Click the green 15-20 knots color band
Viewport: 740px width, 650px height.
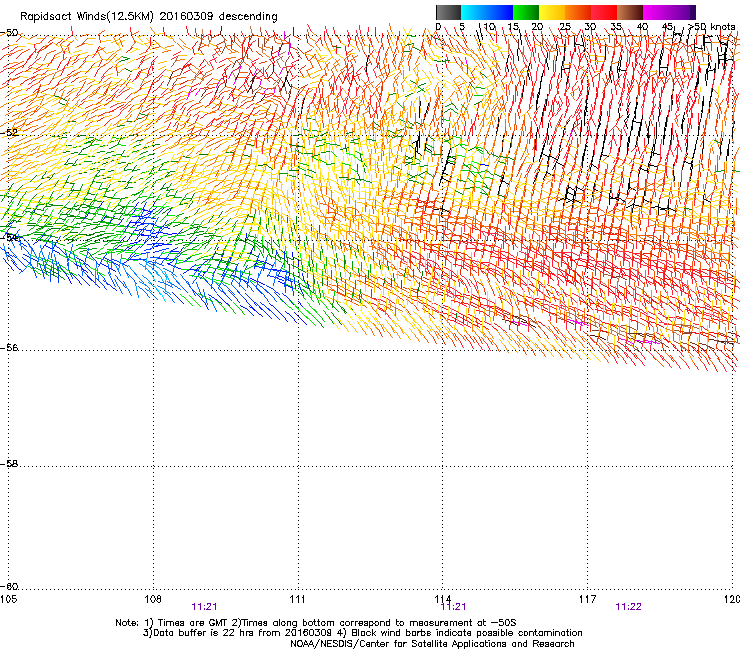tap(526, 12)
